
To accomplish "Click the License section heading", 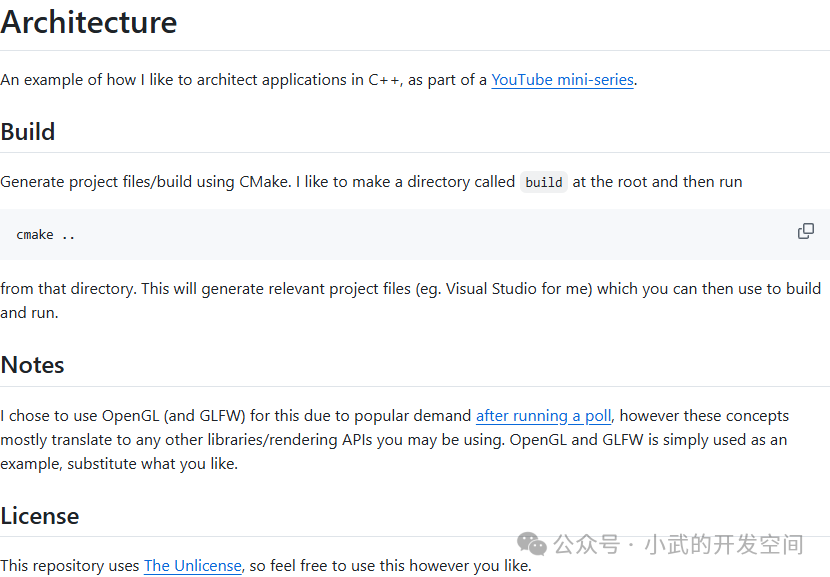I will click(40, 516).
